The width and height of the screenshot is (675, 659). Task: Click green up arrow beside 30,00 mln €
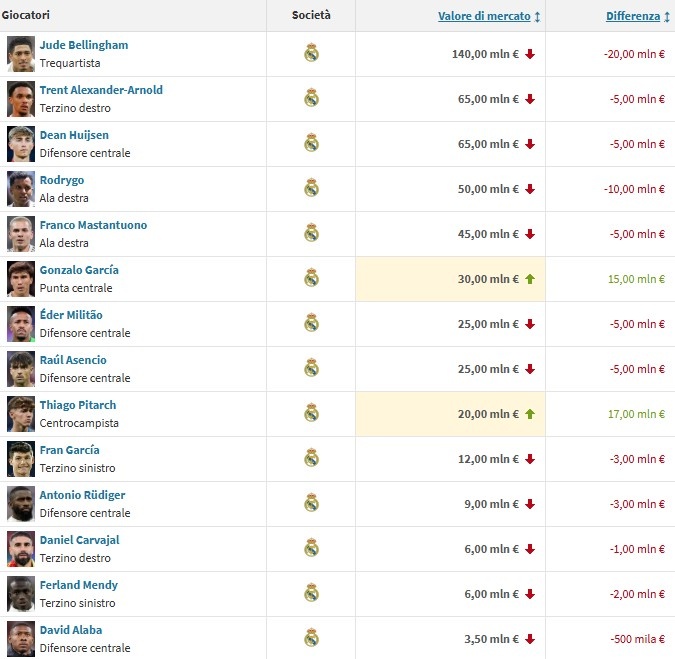tap(530, 279)
